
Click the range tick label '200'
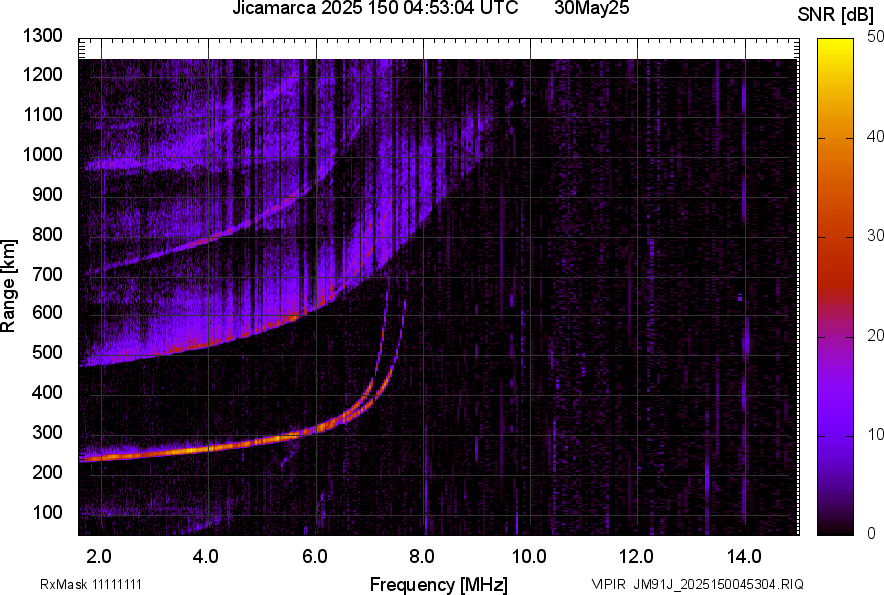tap(47, 472)
